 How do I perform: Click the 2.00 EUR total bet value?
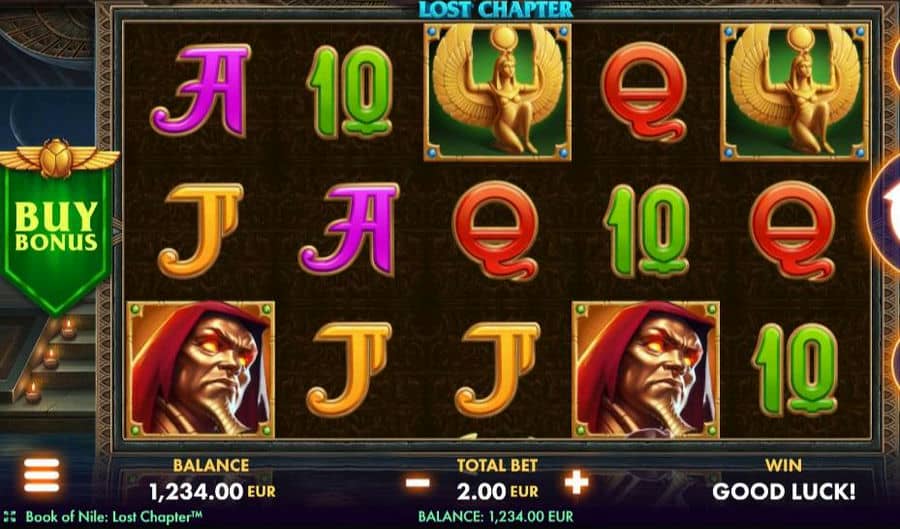[498, 491]
